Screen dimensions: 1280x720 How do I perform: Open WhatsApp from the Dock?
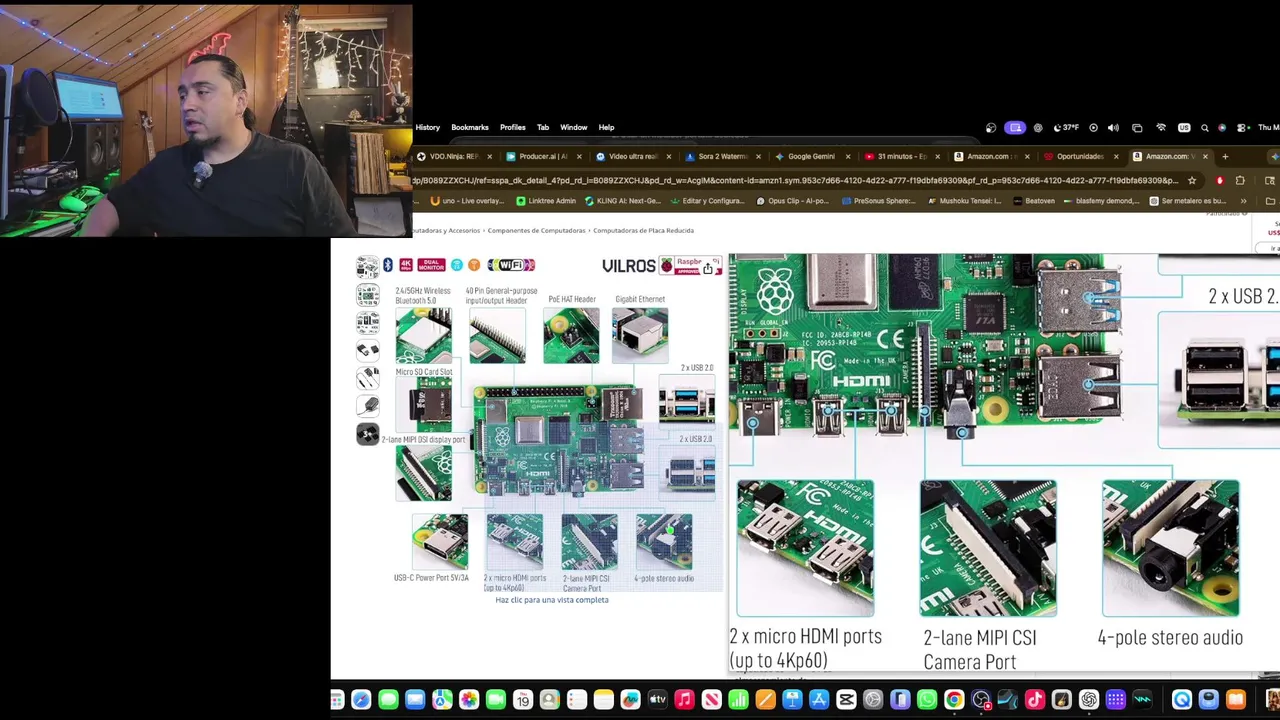(x=927, y=700)
